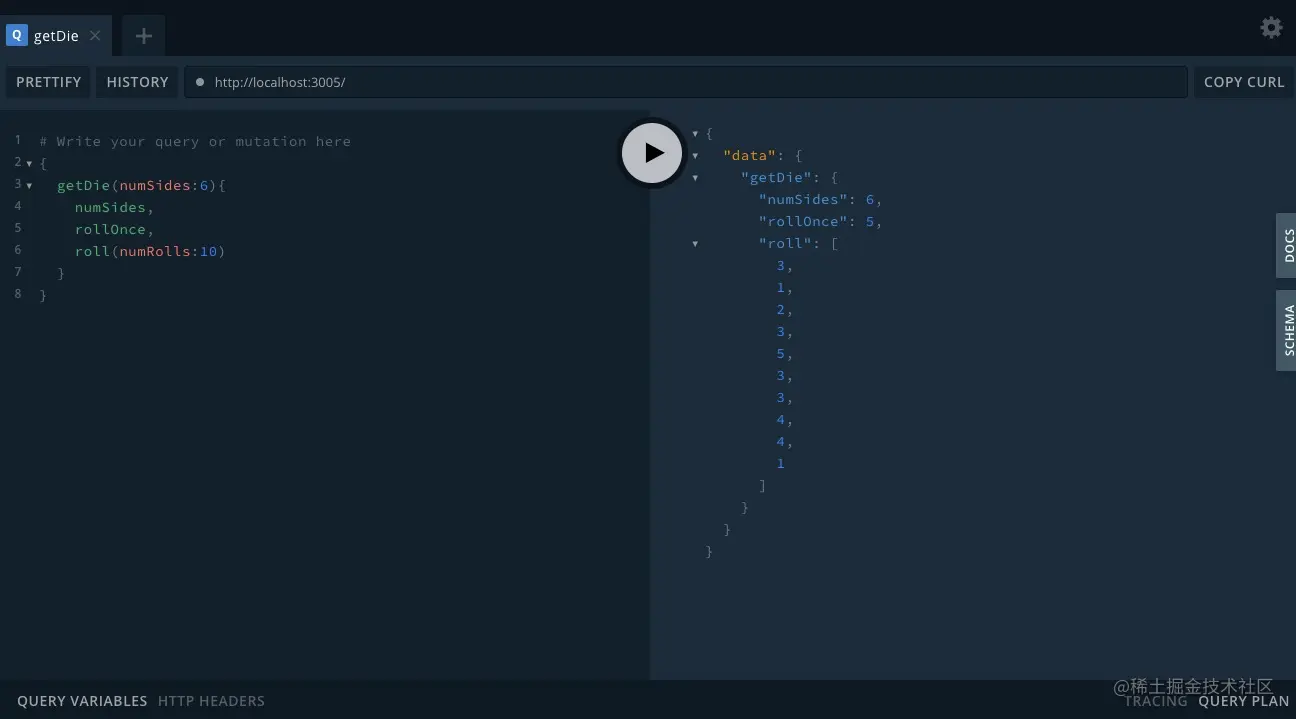This screenshot has height=719, width=1296.
Task: Click the last roll value 1
Action: [781, 463]
